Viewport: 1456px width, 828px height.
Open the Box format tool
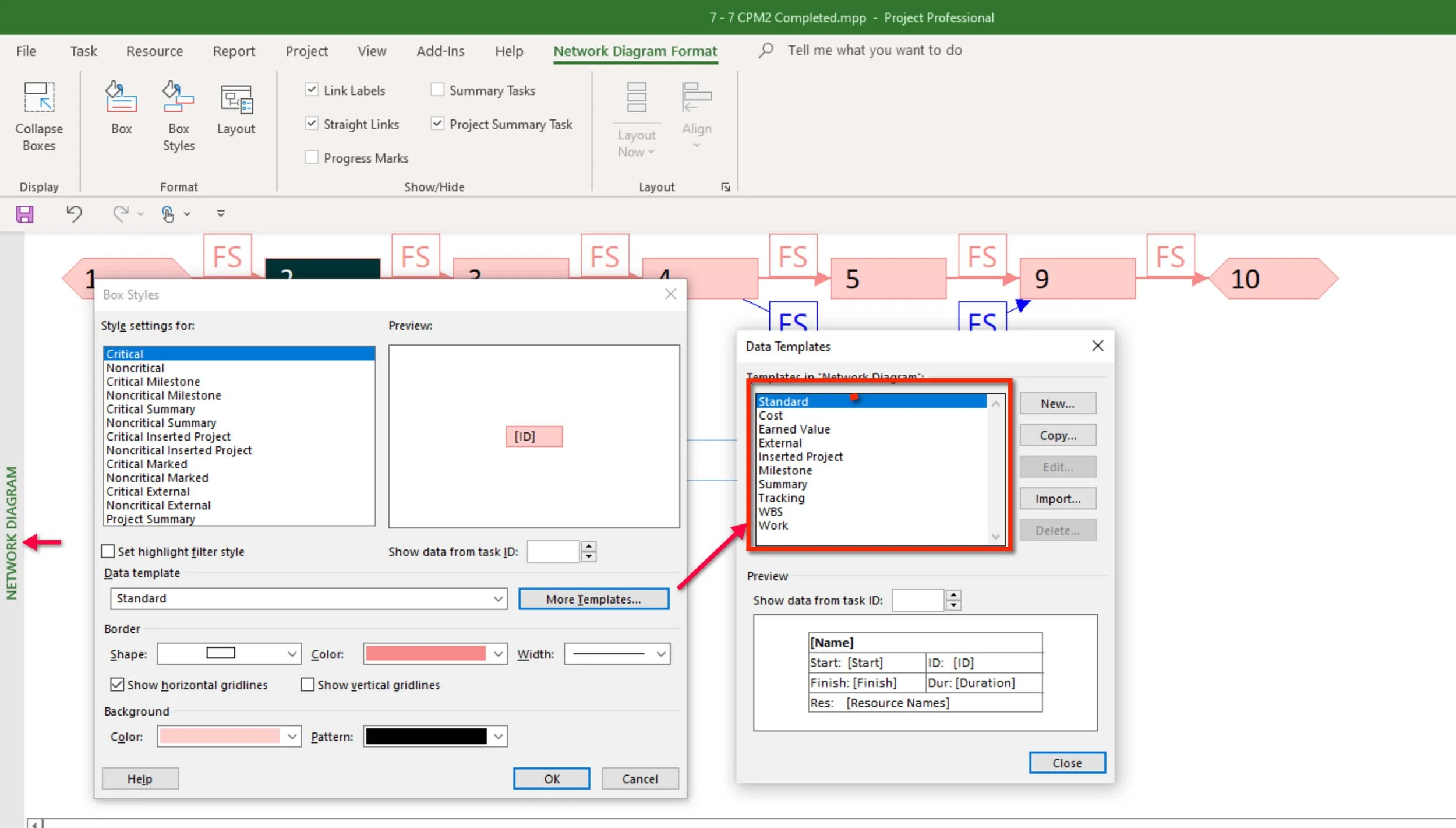tap(121, 97)
